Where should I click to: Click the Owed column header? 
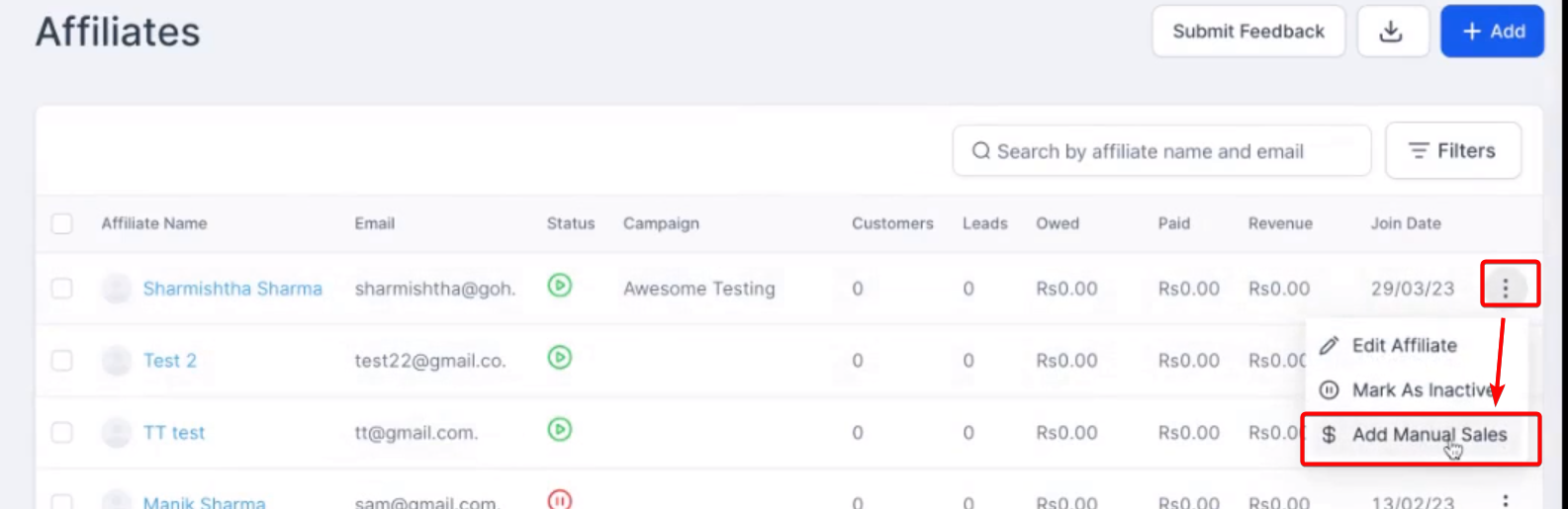coord(1058,223)
